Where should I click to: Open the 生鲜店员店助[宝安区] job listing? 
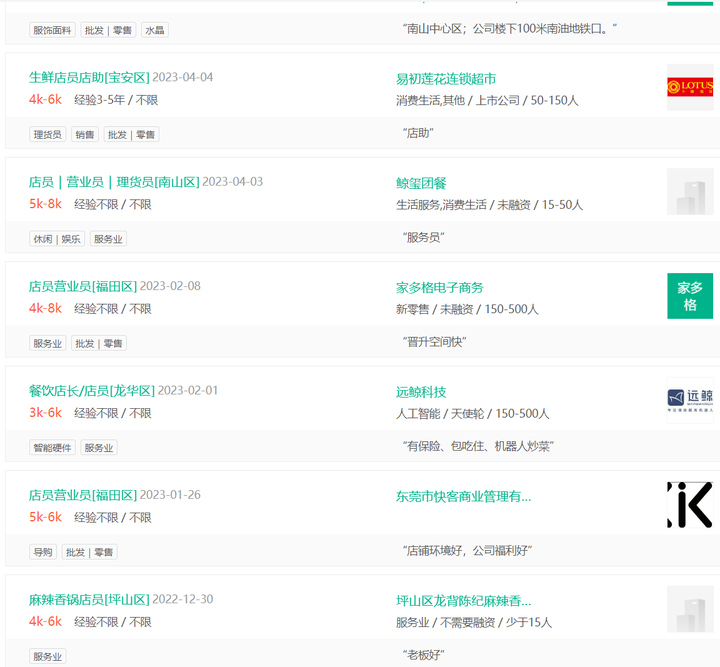coord(89,78)
